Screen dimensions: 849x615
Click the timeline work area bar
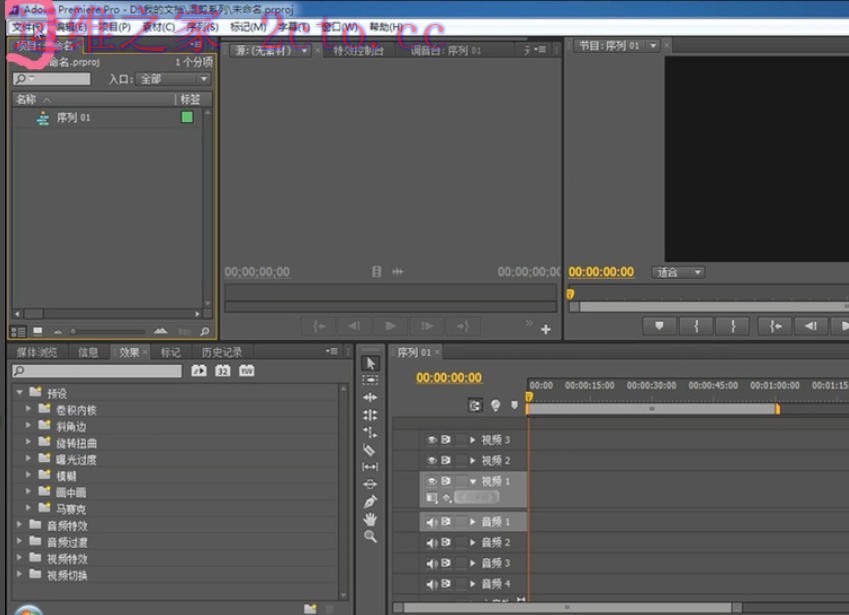click(x=652, y=409)
